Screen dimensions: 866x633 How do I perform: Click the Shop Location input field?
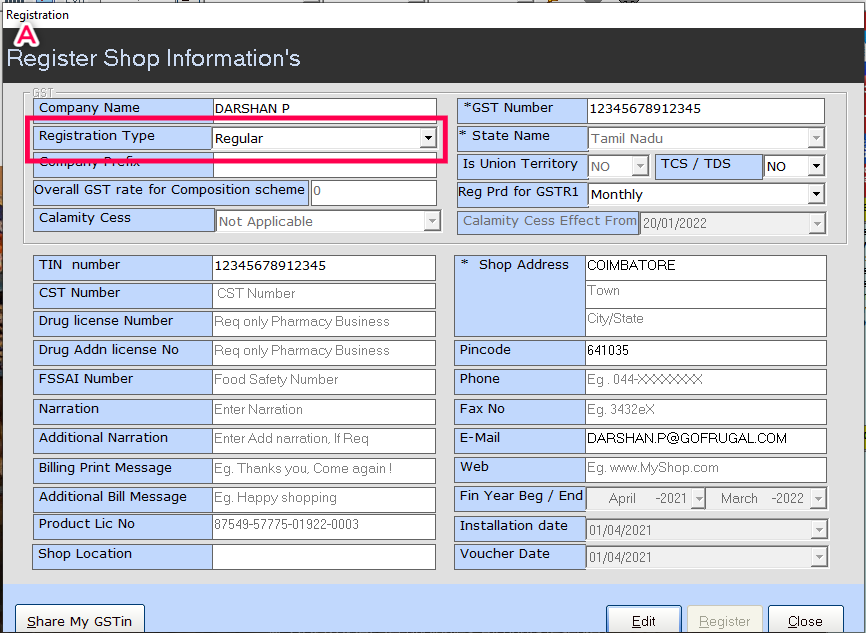tap(324, 556)
